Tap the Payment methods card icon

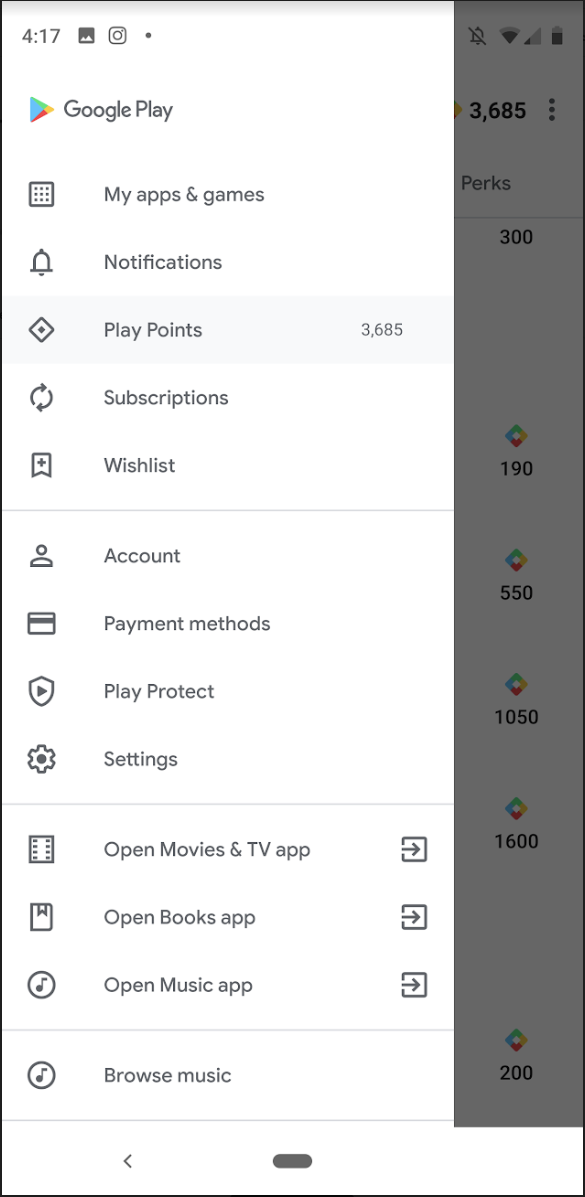[41, 623]
